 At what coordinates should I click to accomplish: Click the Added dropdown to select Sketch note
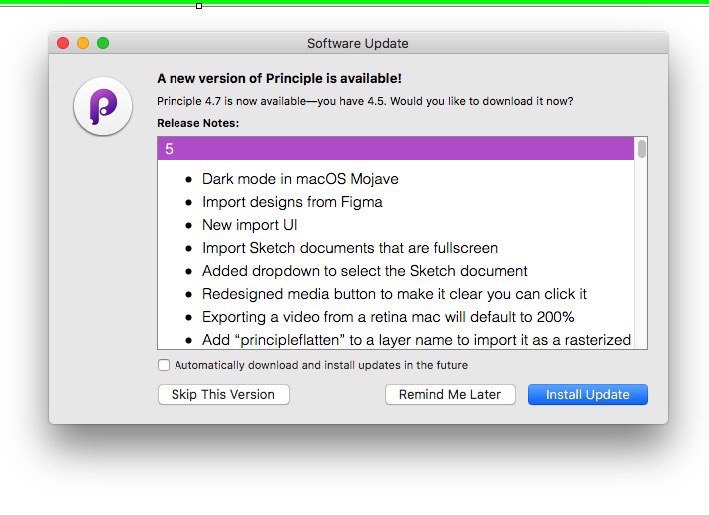pos(364,271)
